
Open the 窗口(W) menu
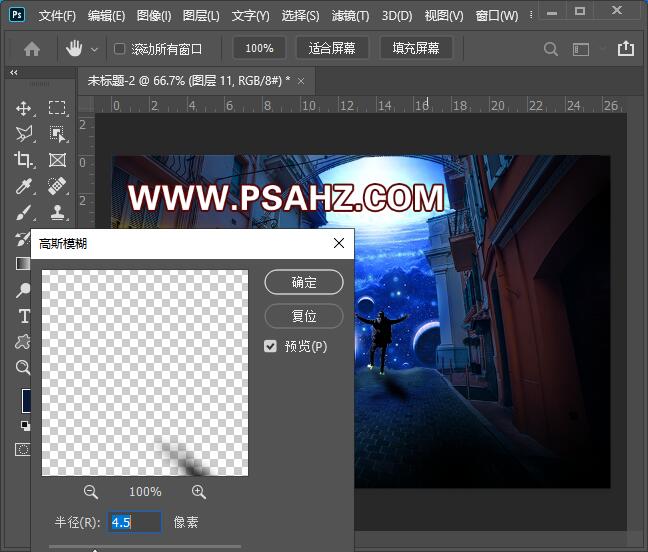pos(496,16)
